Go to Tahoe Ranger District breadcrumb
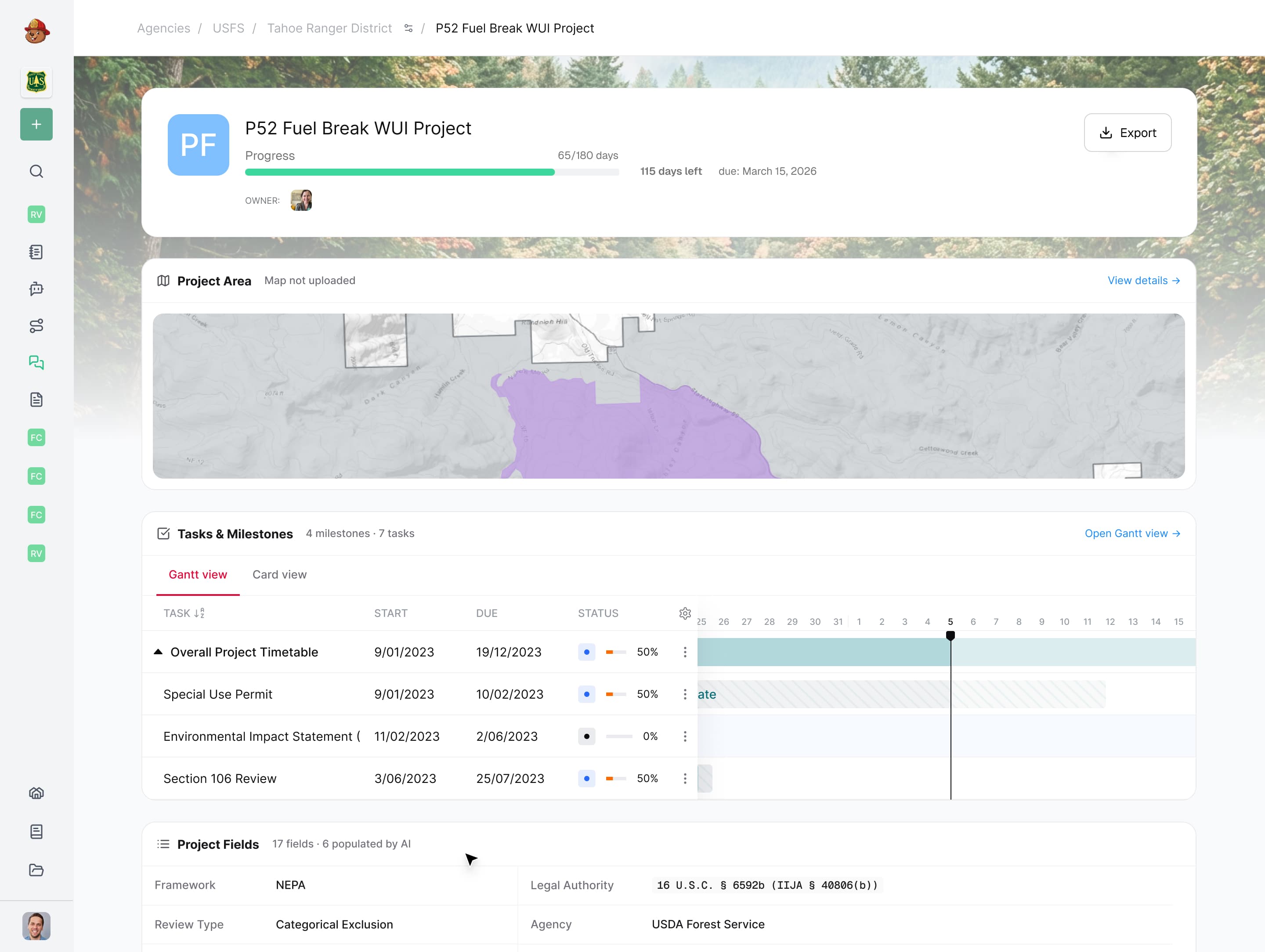1265x952 pixels. (x=329, y=28)
